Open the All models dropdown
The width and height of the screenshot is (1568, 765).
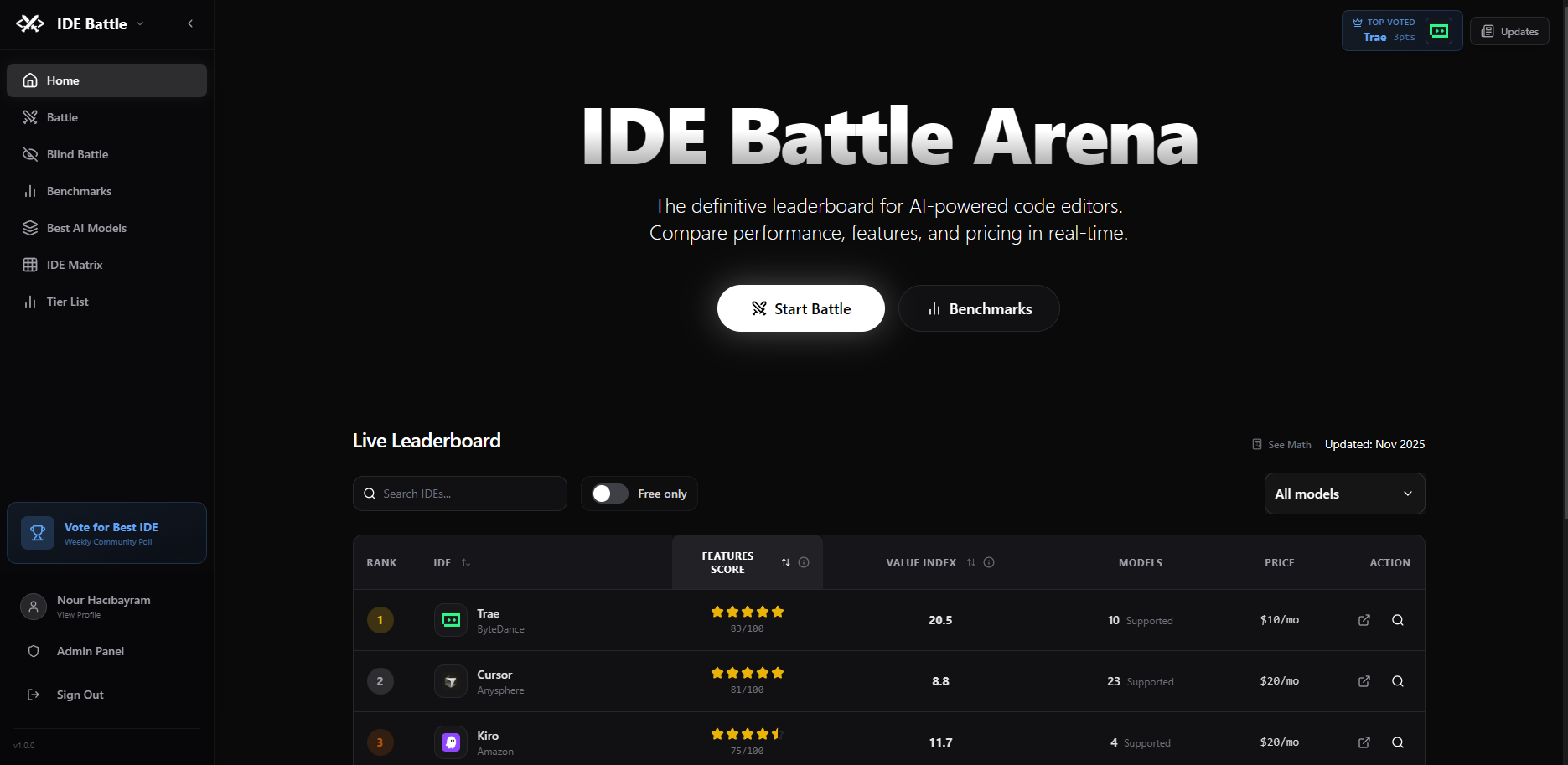pyautogui.click(x=1344, y=494)
